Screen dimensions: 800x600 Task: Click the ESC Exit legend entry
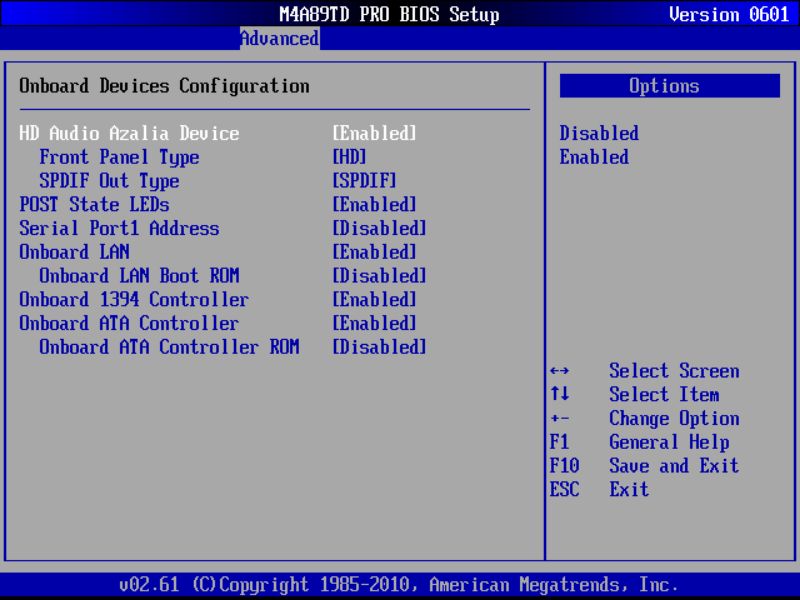632,490
